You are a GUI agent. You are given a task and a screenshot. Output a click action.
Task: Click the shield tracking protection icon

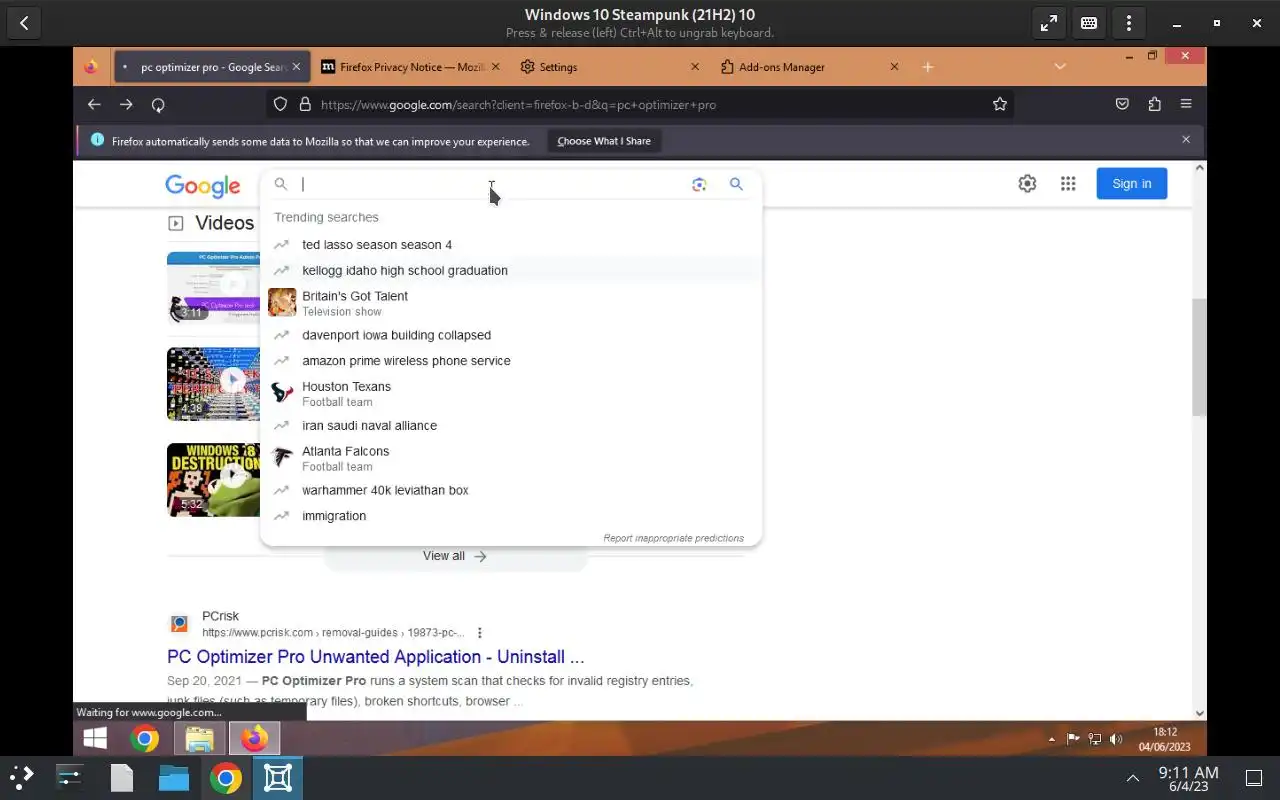281,104
